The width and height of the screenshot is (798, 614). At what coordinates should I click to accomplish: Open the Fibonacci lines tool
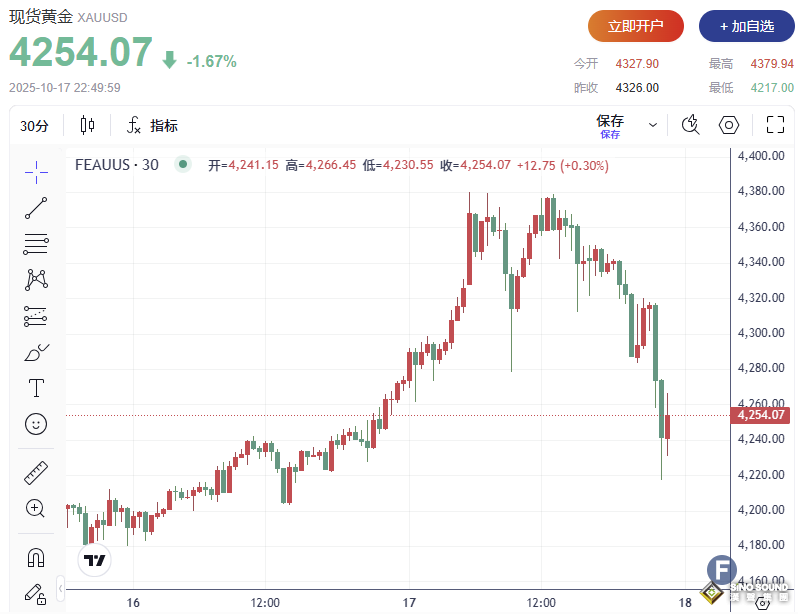tap(36, 243)
